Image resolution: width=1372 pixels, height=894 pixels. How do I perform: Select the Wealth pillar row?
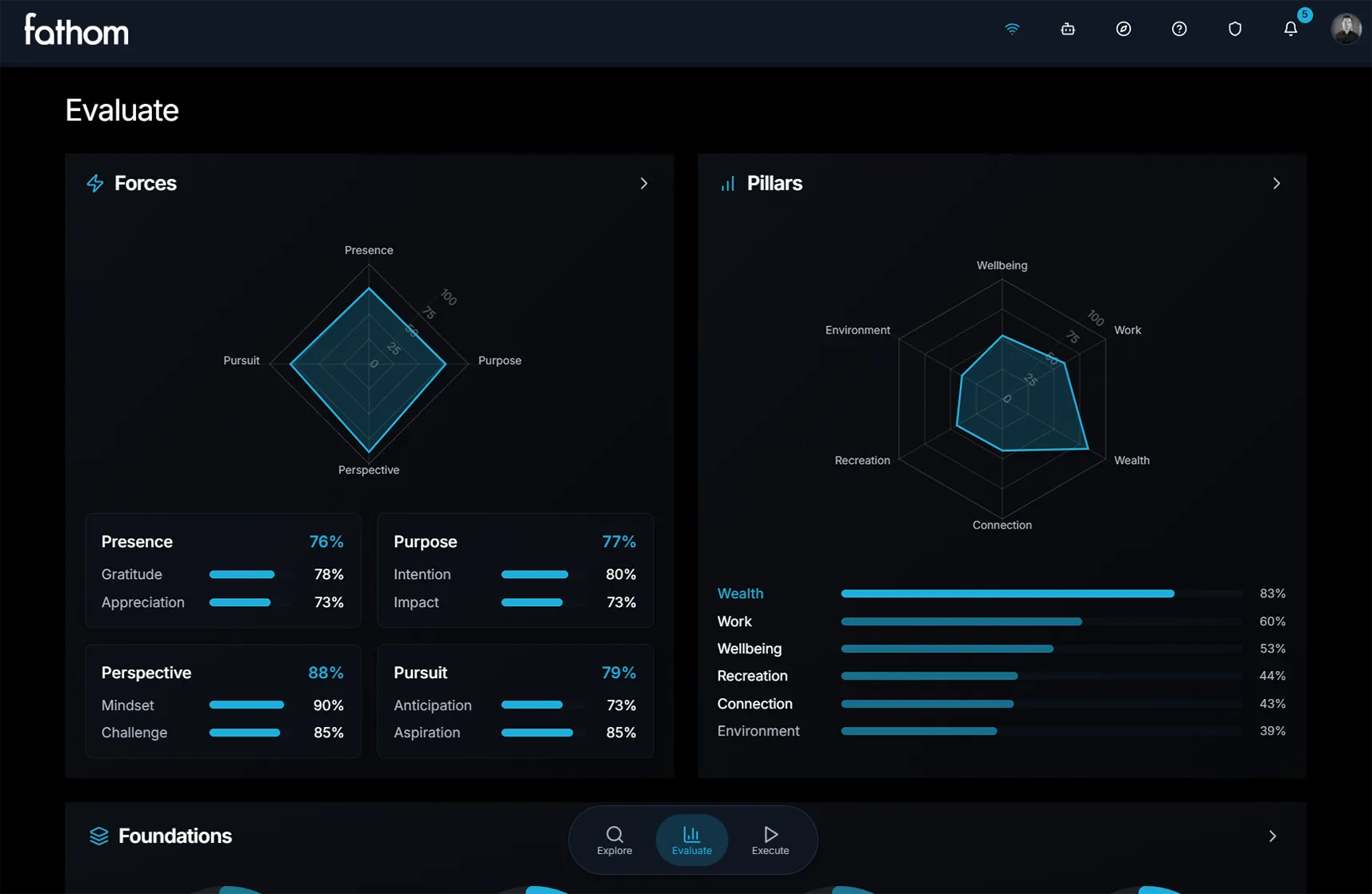point(740,593)
